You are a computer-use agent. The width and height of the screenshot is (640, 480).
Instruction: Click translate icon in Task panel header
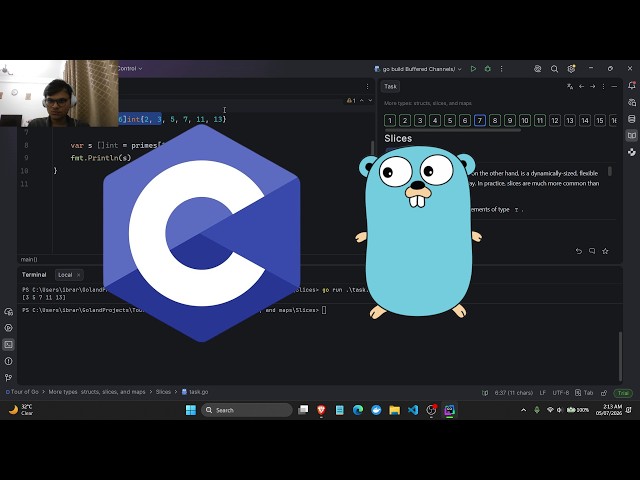click(x=570, y=86)
